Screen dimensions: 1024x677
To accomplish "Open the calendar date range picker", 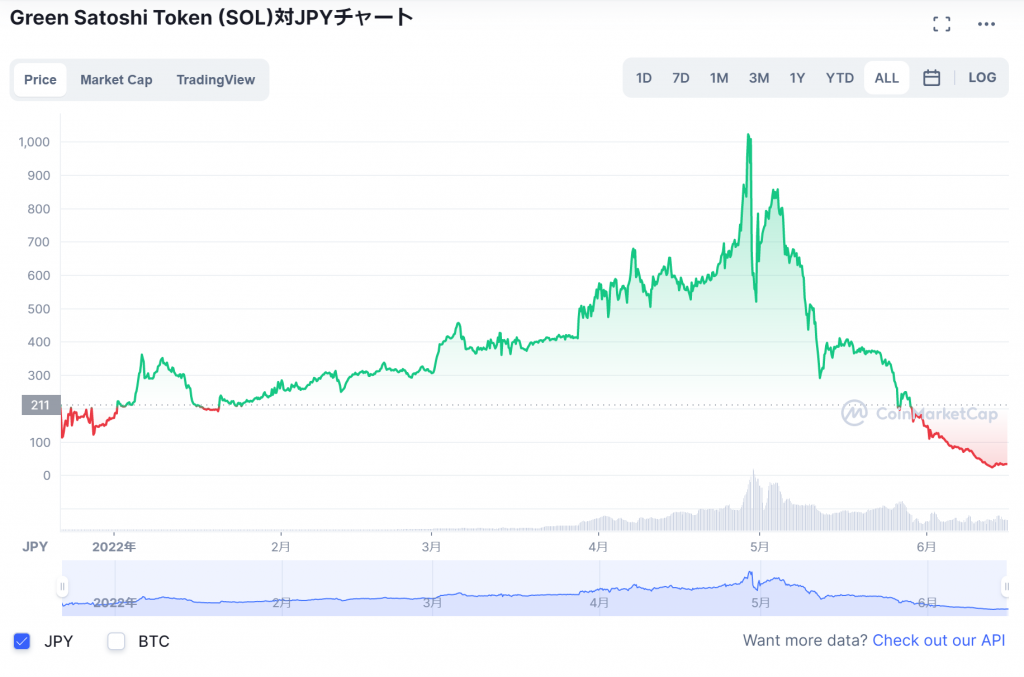I will click(x=931, y=78).
